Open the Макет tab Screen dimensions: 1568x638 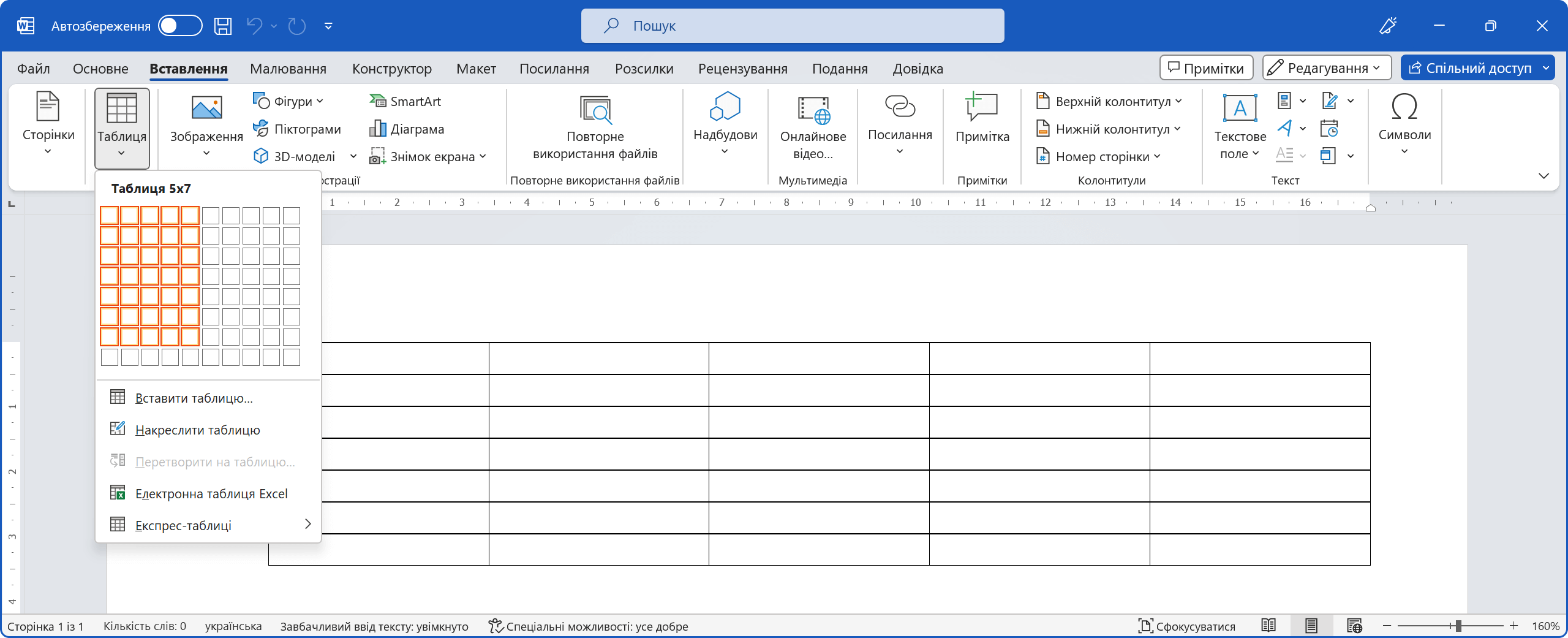(x=476, y=69)
